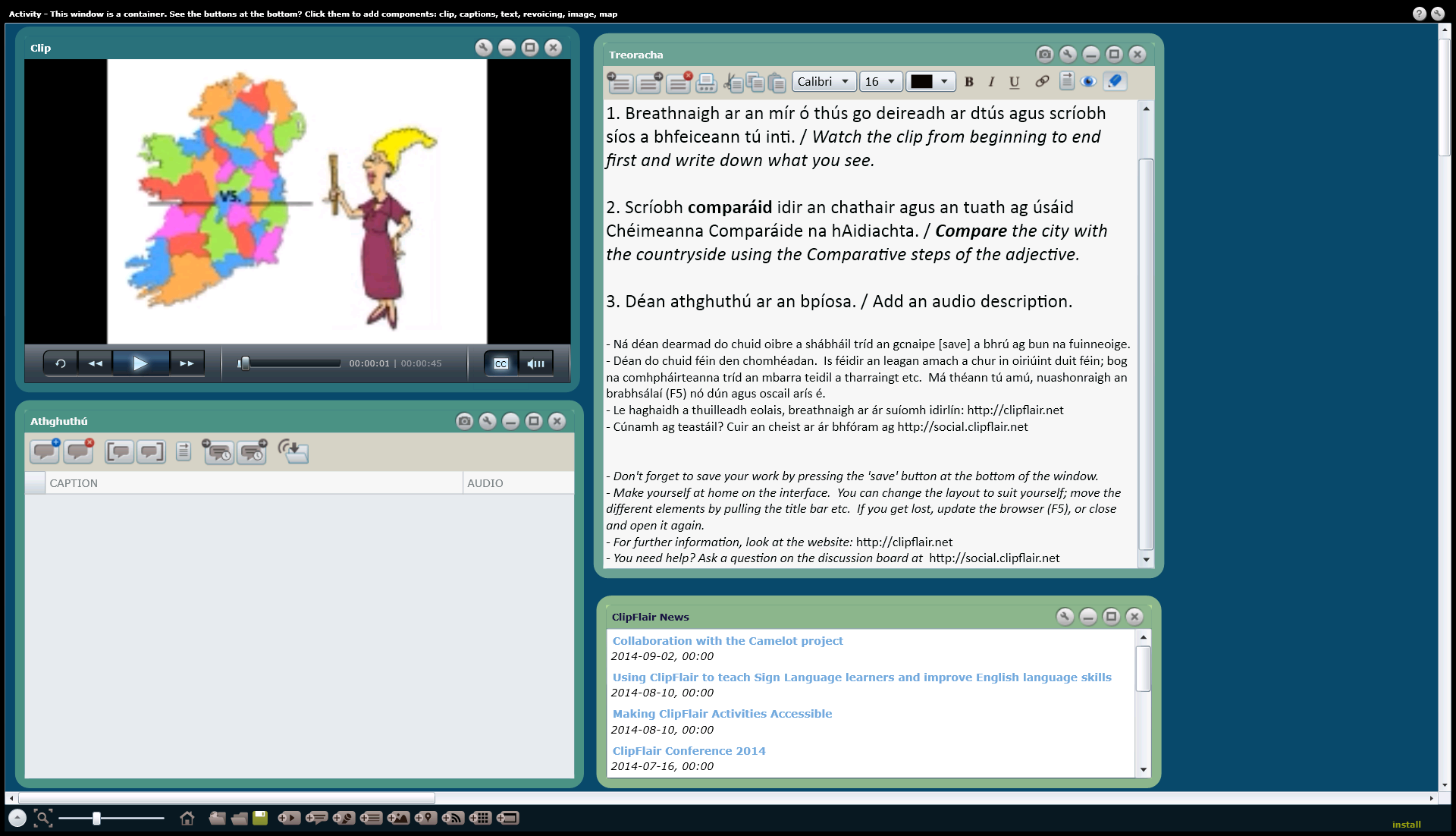Play the video clip

click(140, 363)
